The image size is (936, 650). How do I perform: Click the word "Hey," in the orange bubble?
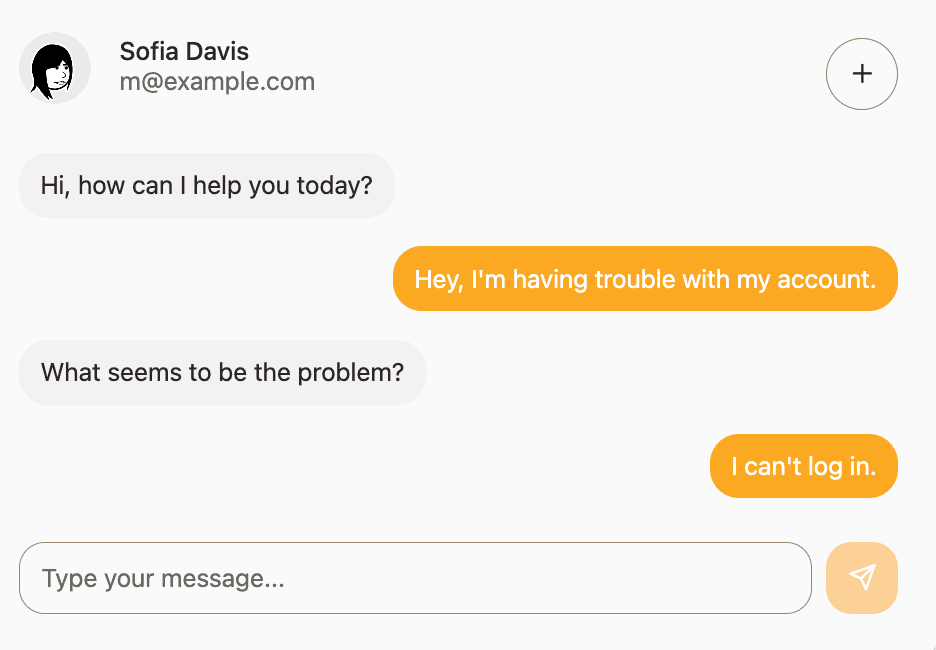(438, 279)
